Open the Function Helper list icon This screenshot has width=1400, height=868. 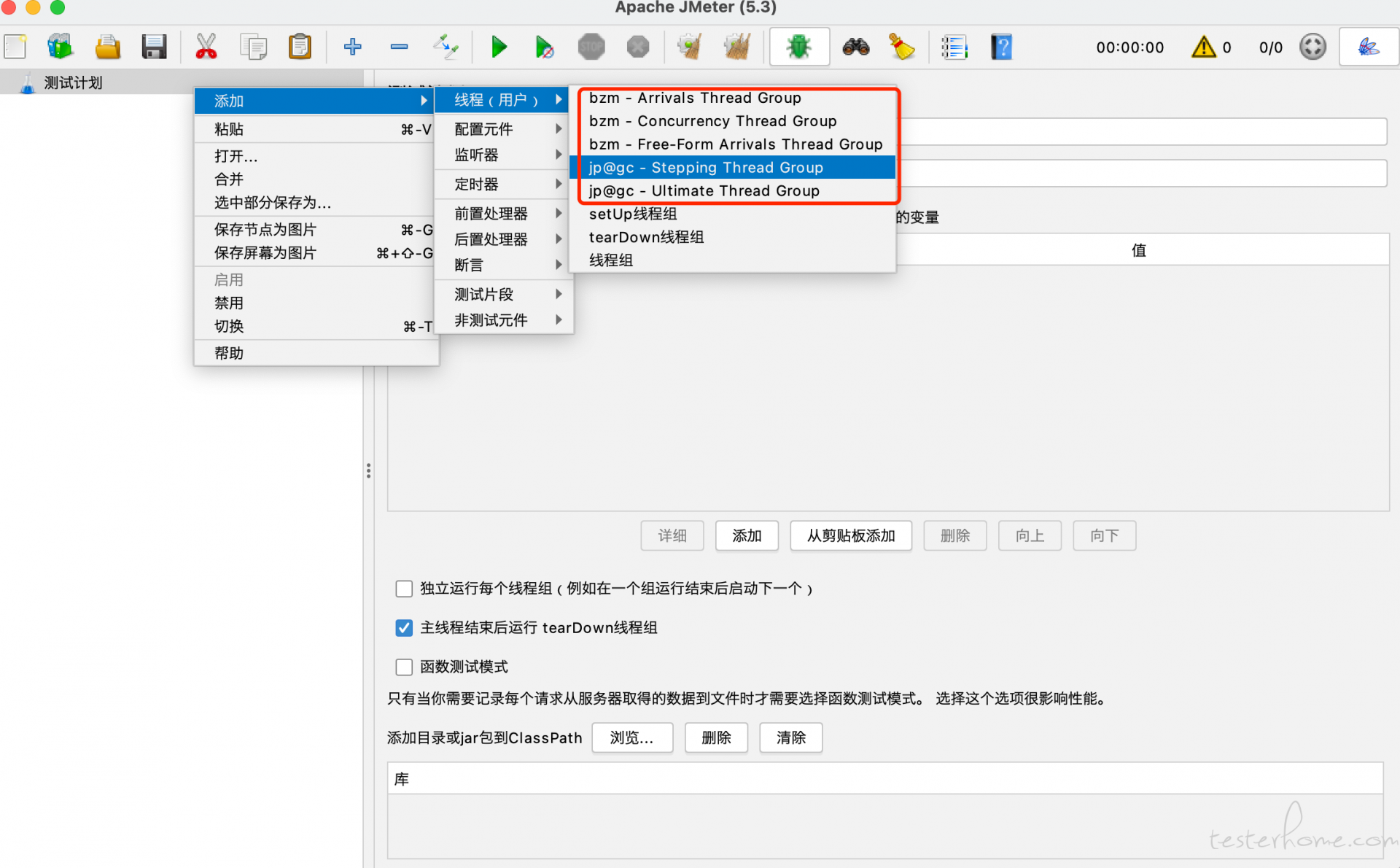pos(954,47)
